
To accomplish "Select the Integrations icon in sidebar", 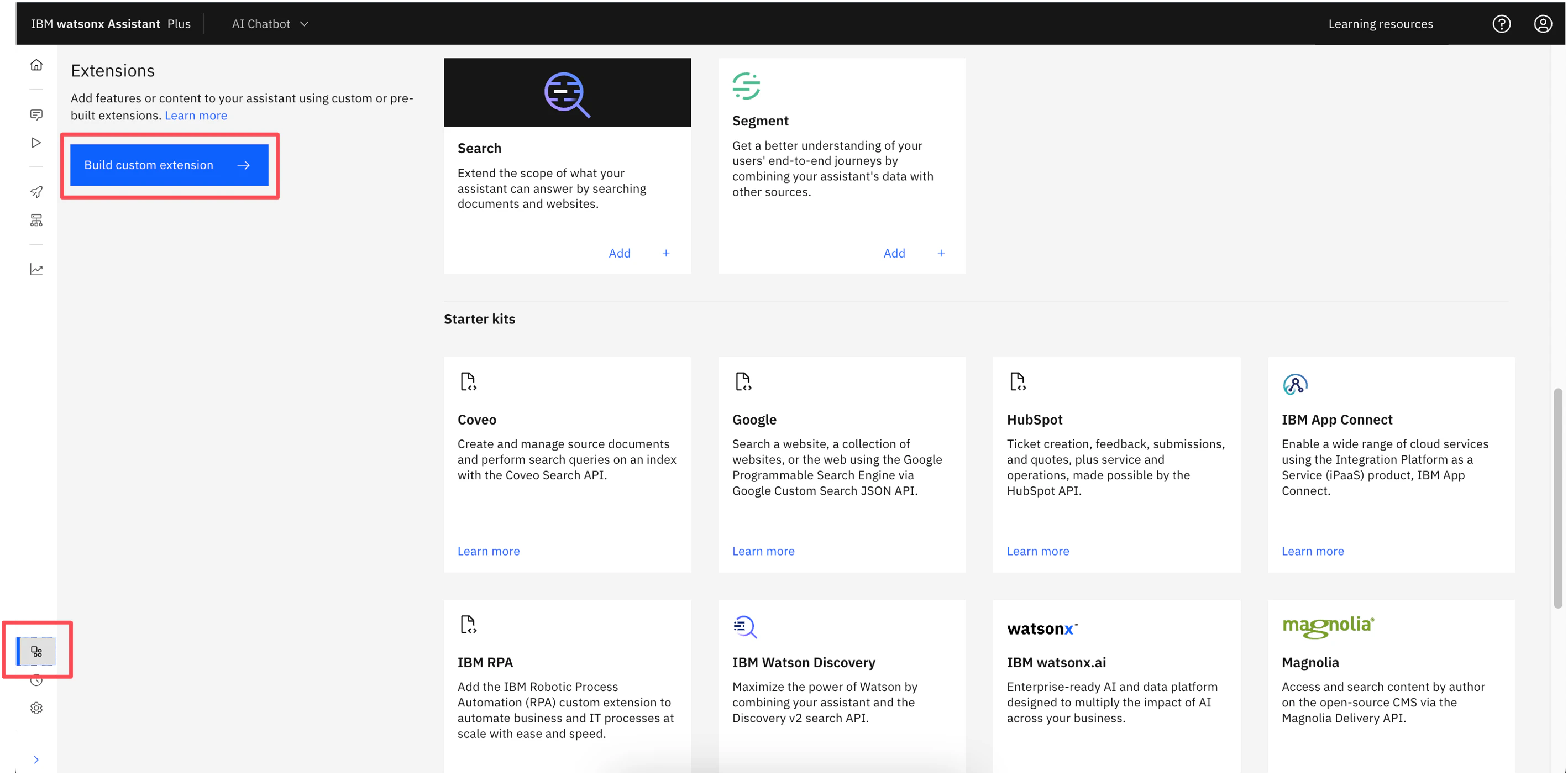I will pos(36,651).
